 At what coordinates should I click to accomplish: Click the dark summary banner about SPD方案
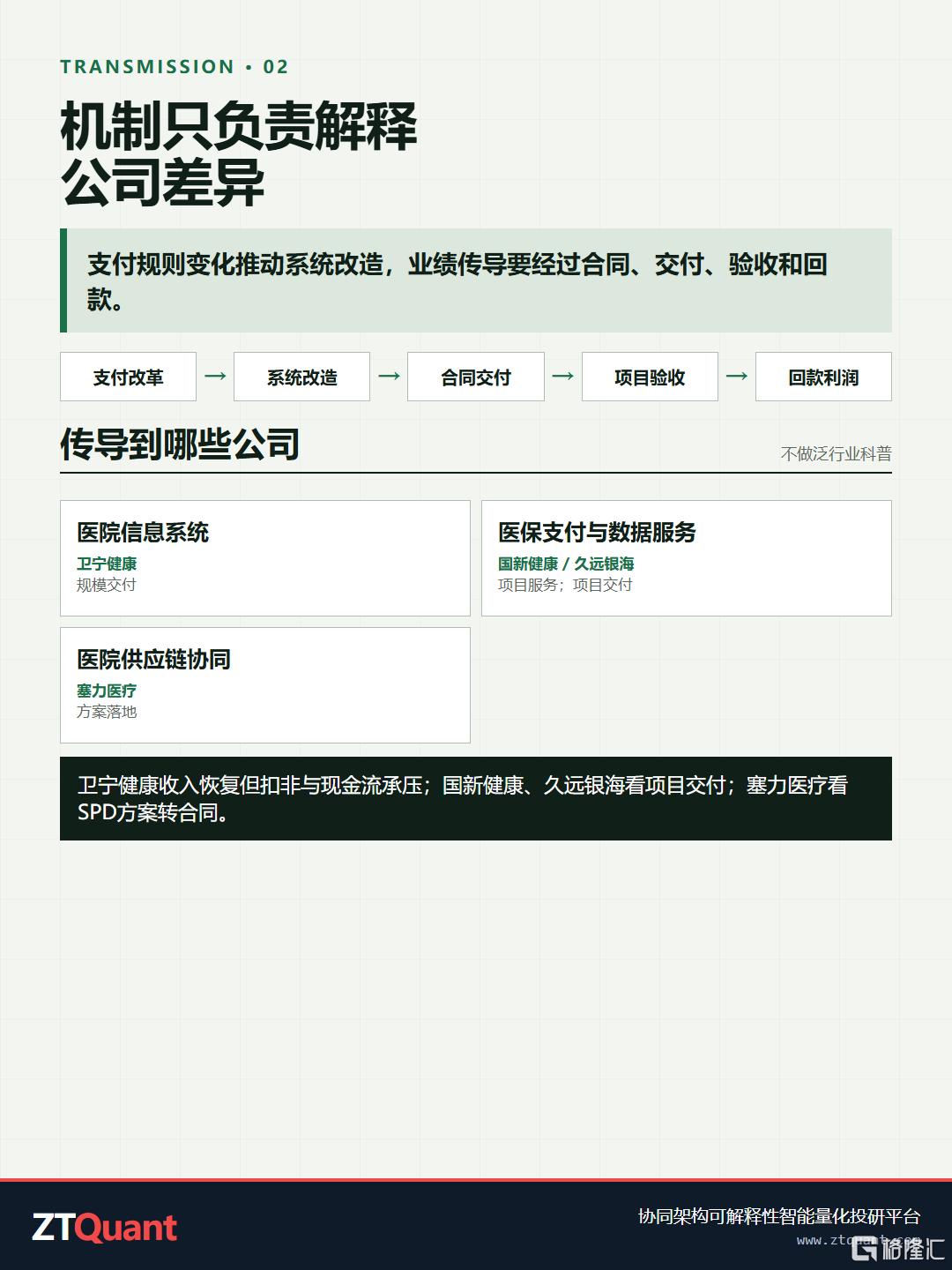tap(476, 798)
